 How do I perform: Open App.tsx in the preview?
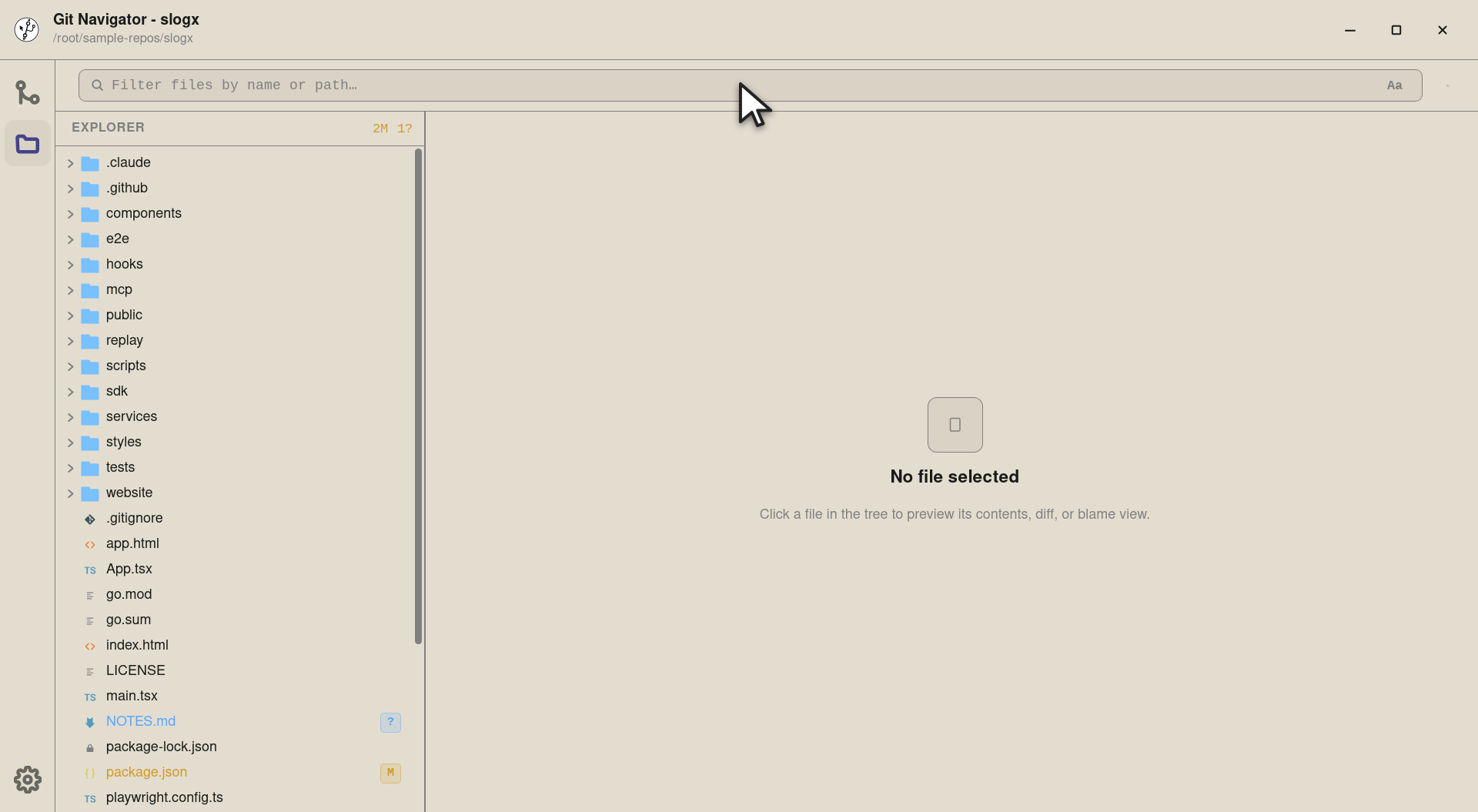tap(129, 569)
